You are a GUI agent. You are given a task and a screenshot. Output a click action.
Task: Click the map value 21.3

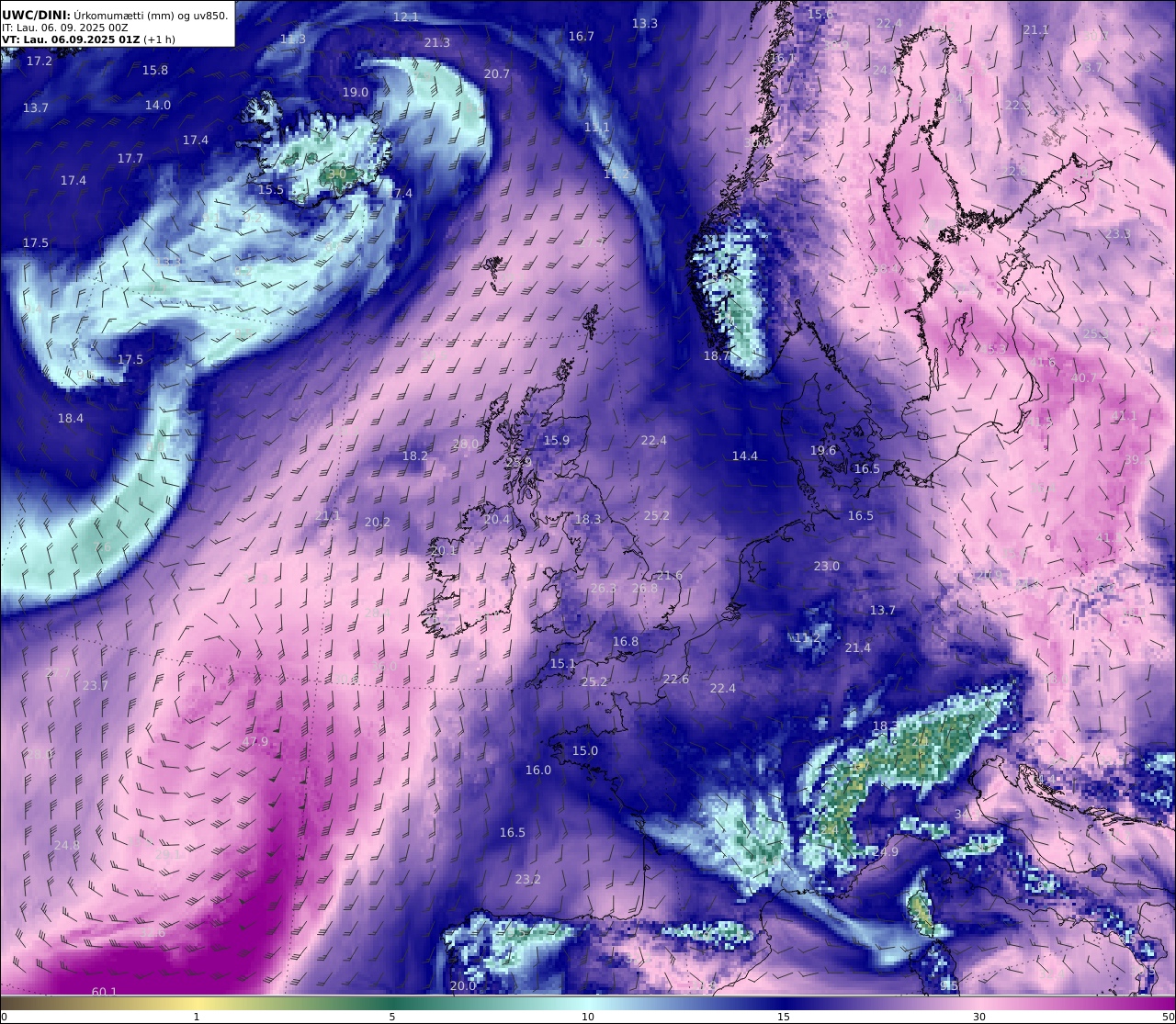(437, 42)
